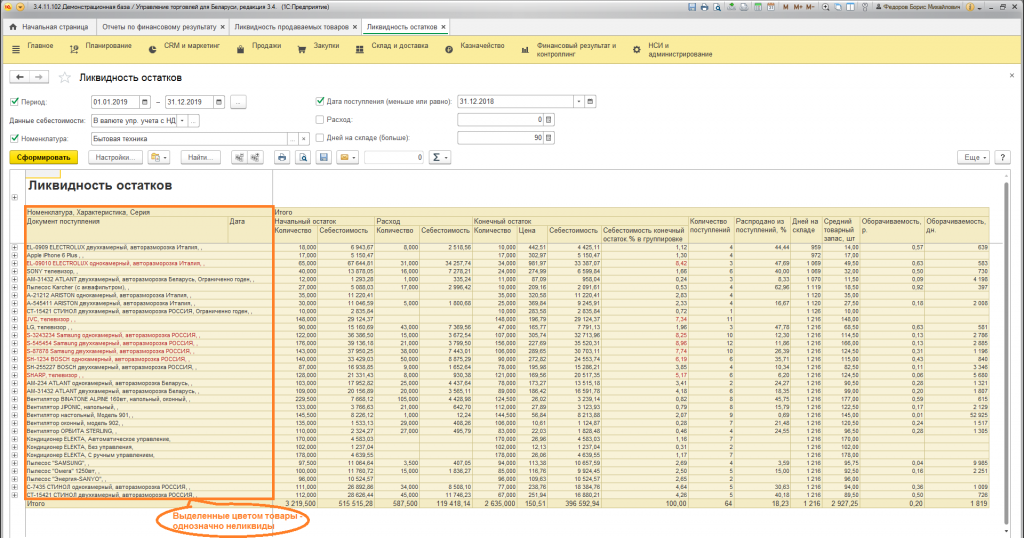The width and height of the screenshot is (1024, 538).
Task: Uncheck the Период checkbox
Action: (x=14, y=102)
